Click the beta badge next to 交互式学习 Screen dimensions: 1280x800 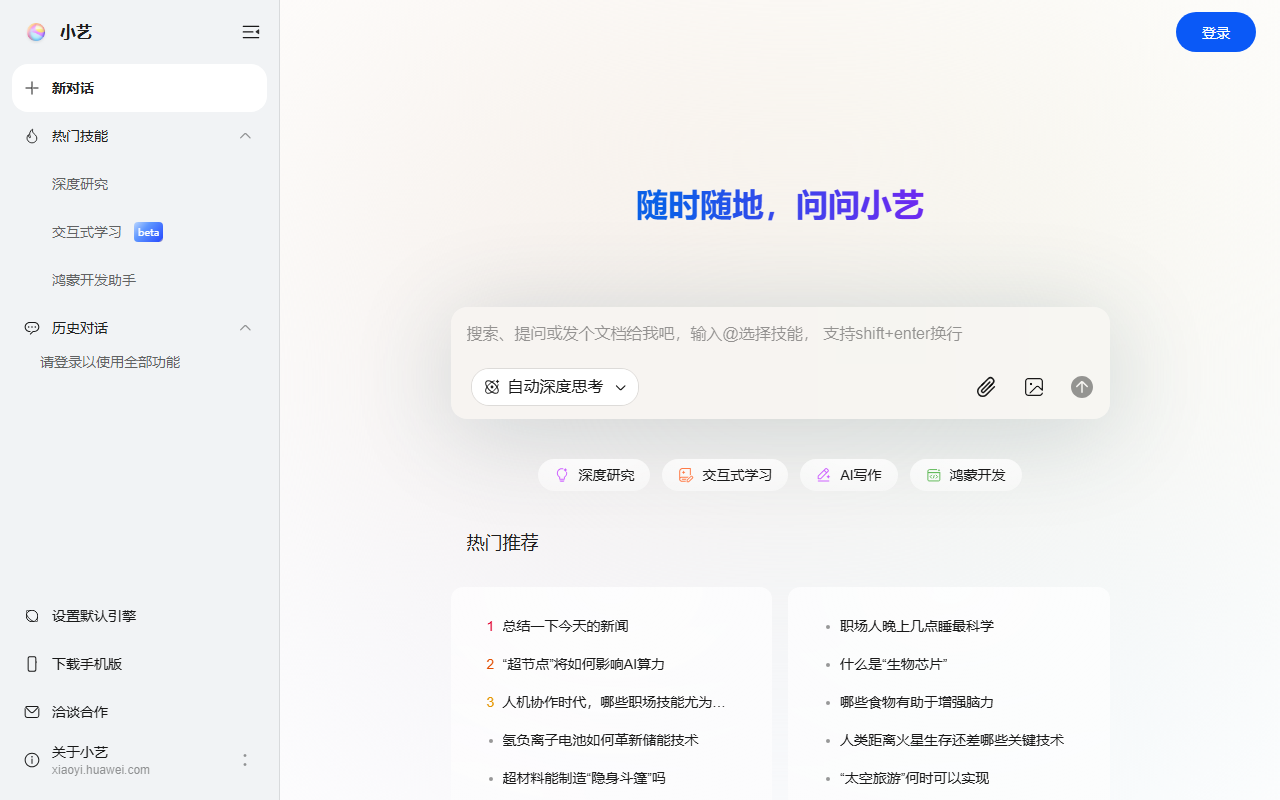[148, 232]
